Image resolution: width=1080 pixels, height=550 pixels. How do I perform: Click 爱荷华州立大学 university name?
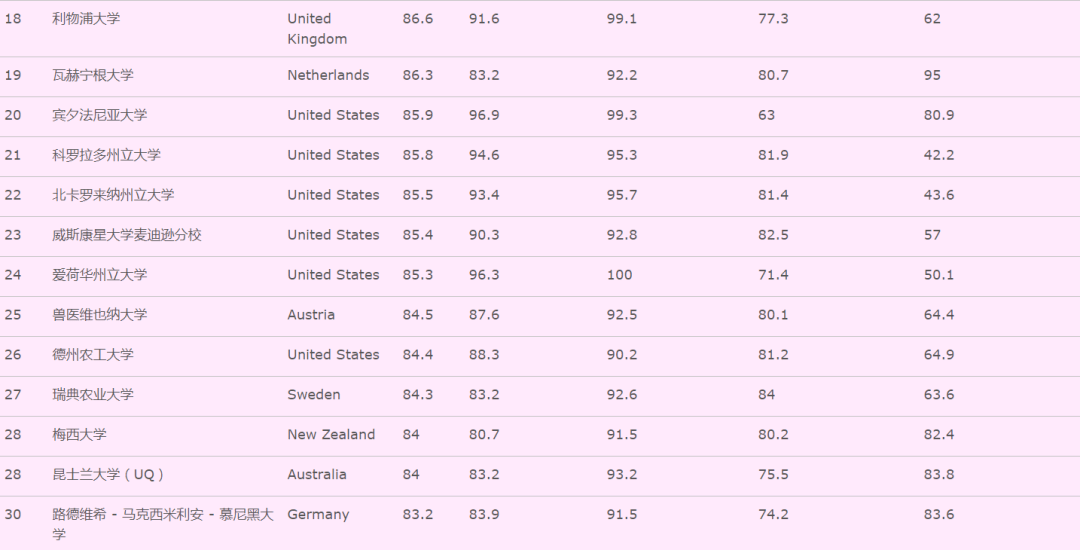(x=99, y=275)
